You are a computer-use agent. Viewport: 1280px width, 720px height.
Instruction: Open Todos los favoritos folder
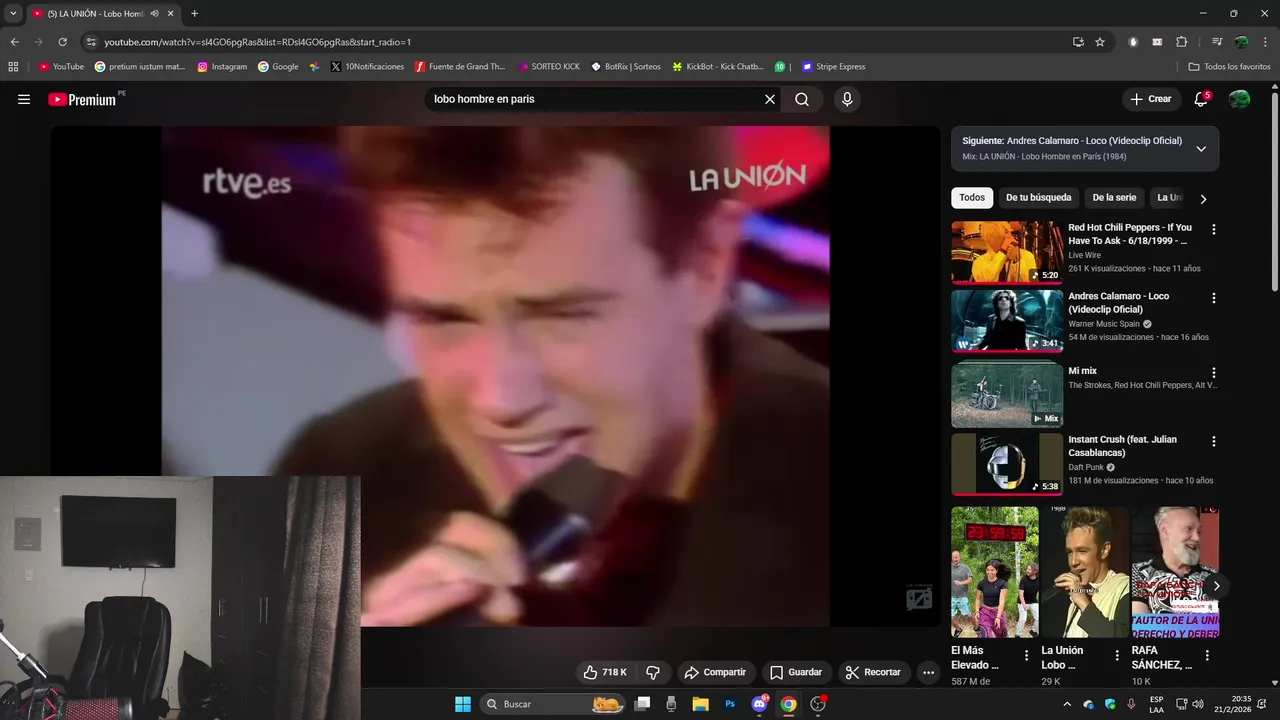pos(1229,67)
